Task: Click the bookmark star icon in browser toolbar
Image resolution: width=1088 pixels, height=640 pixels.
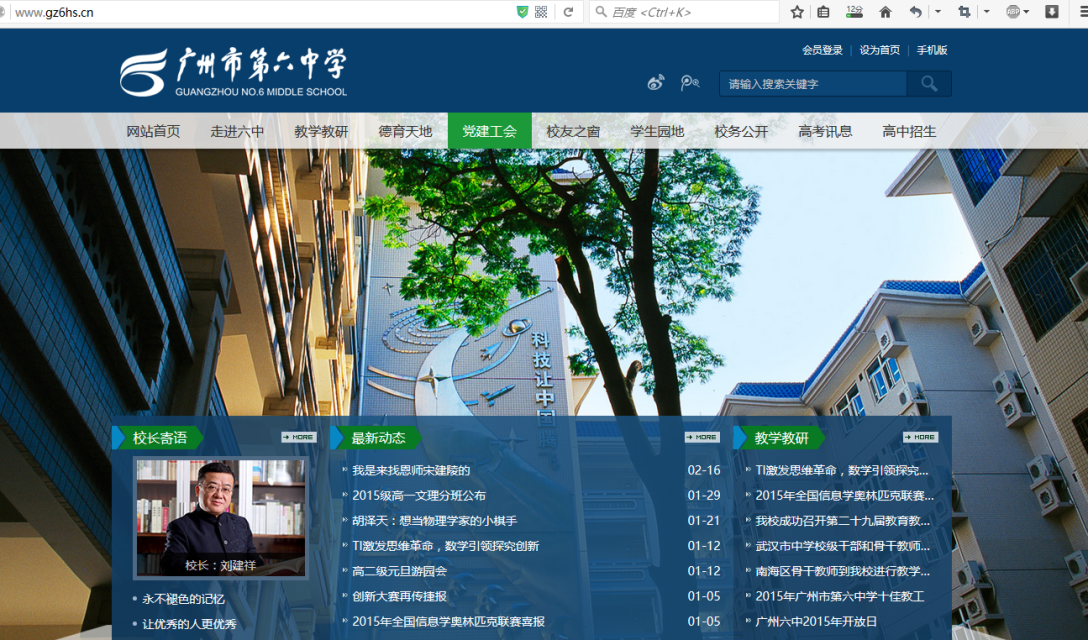Action: tap(797, 12)
